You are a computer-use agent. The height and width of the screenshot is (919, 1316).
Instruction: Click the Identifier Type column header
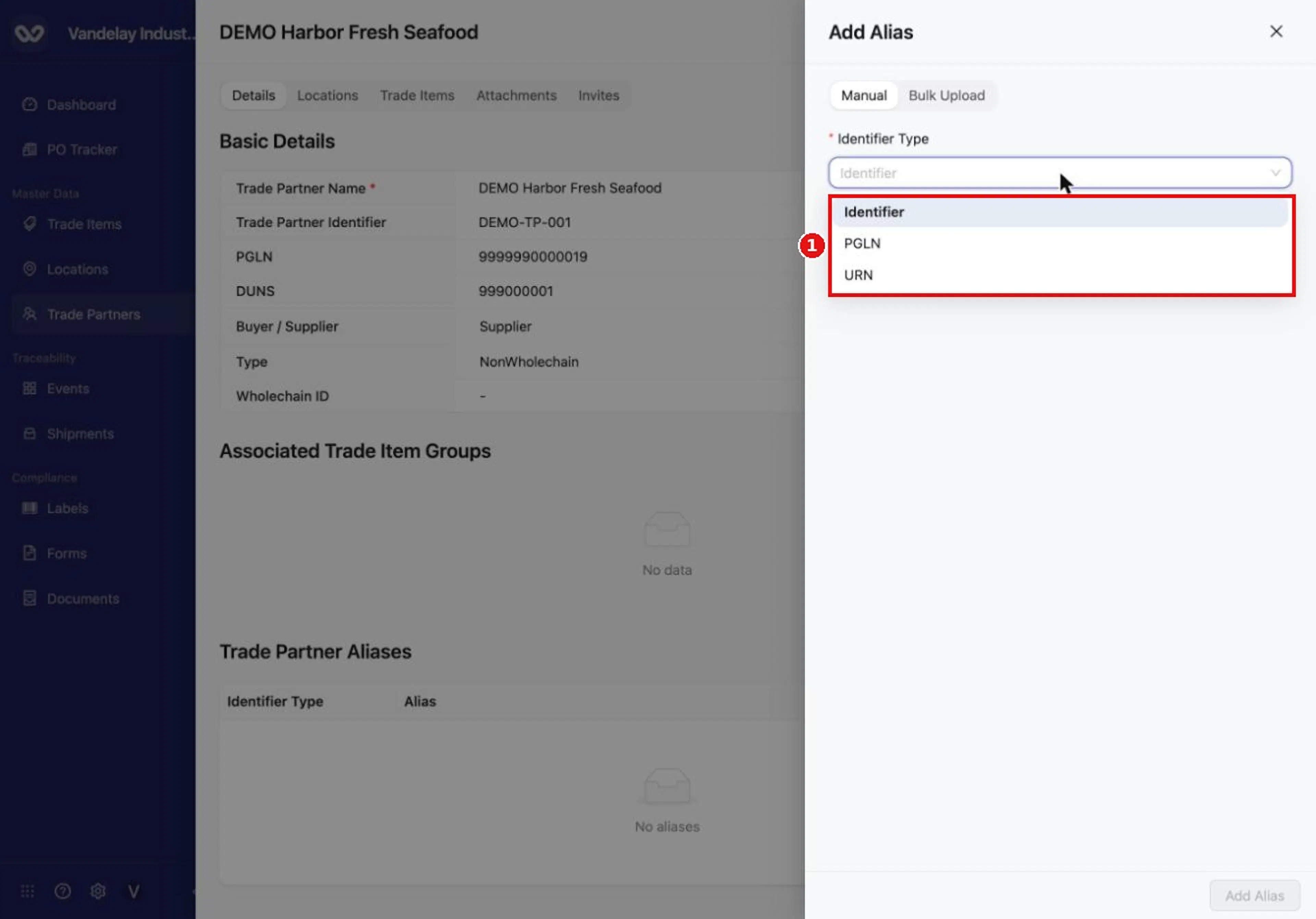coord(275,701)
